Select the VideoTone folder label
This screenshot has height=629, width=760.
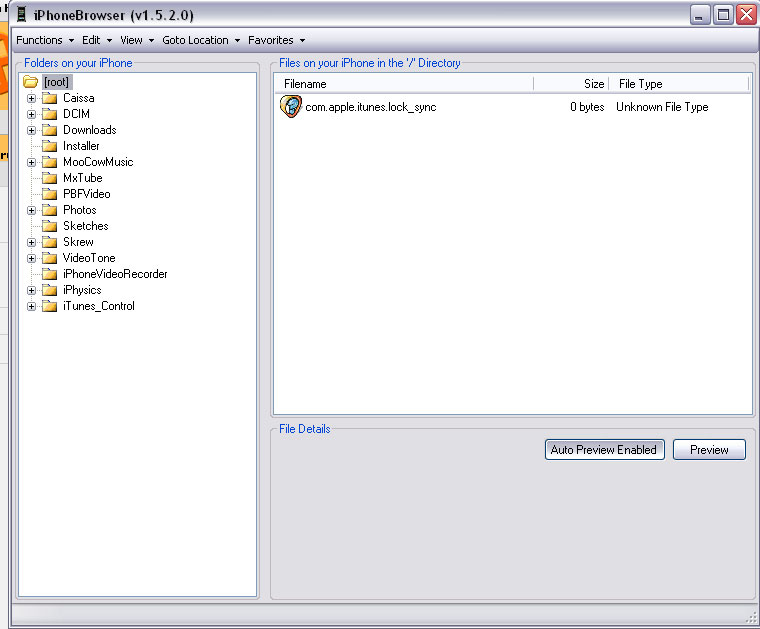tap(89, 258)
